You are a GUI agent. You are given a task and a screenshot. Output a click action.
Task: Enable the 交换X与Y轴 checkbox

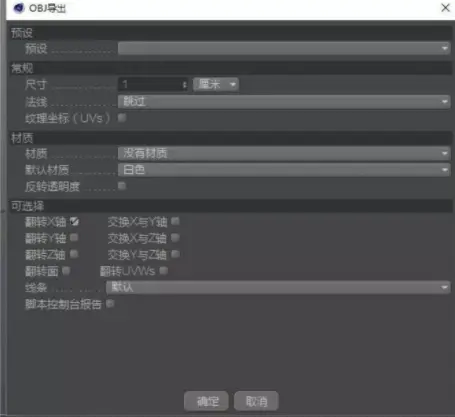(x=175, y=221)
